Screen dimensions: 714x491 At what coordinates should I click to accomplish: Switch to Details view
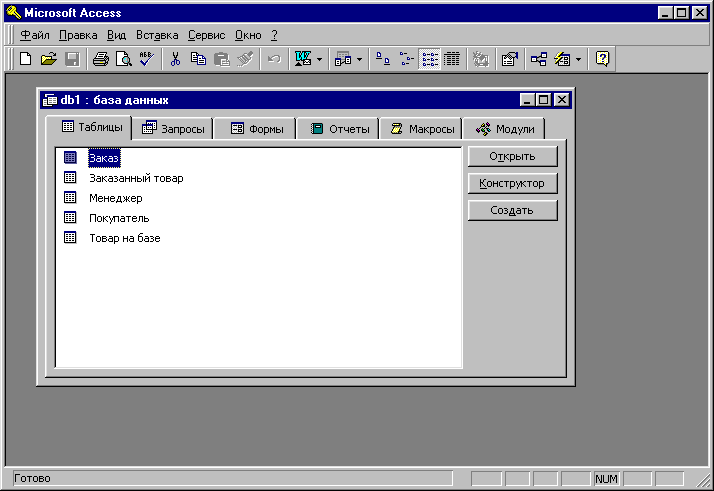pos(452,59)
